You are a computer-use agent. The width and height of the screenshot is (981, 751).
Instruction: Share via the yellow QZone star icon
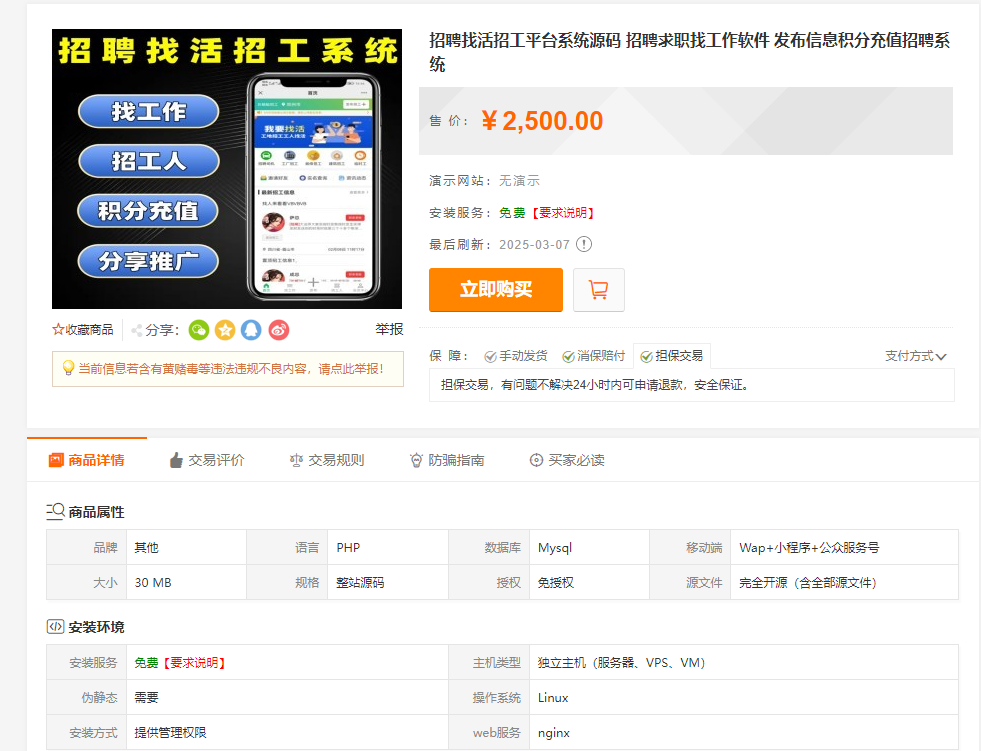[x=225, y=329]
